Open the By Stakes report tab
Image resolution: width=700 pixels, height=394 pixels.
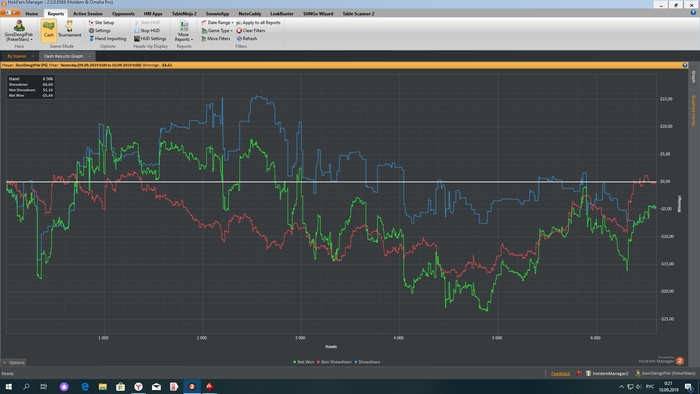coord(17,56)
